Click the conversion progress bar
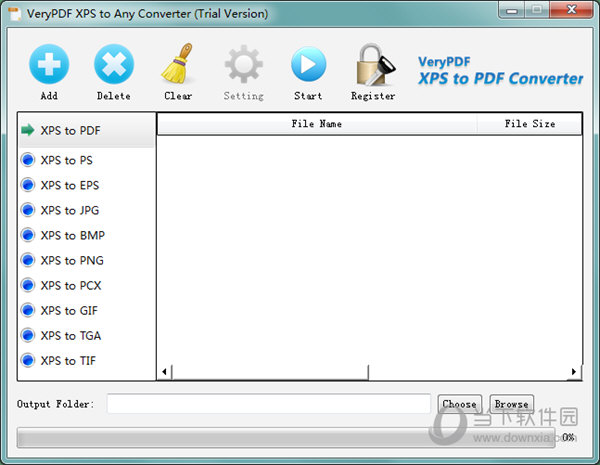 click(285, 437)
